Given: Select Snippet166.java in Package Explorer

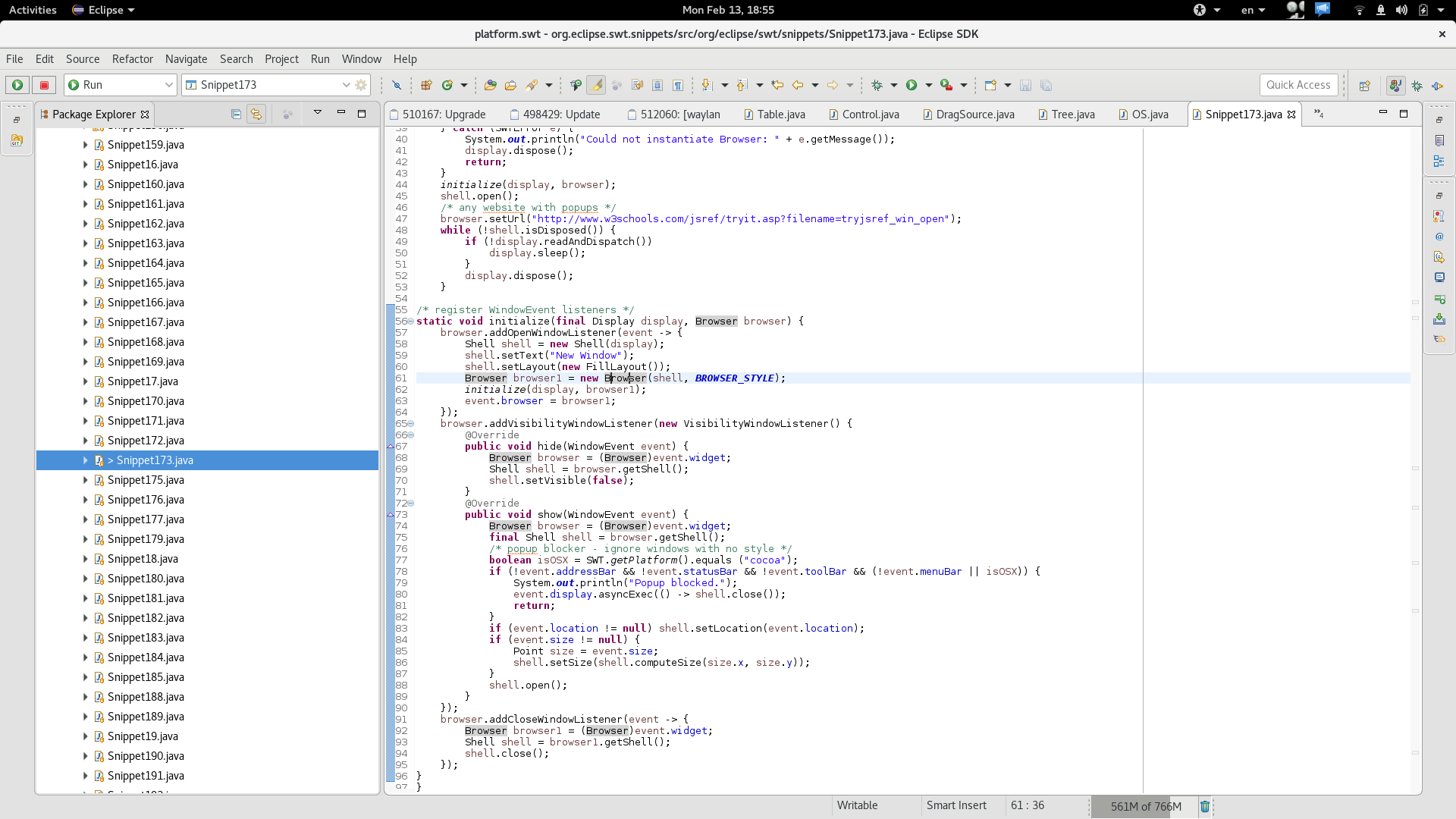Looking at the screenshot, I should (x=146, y=303).
